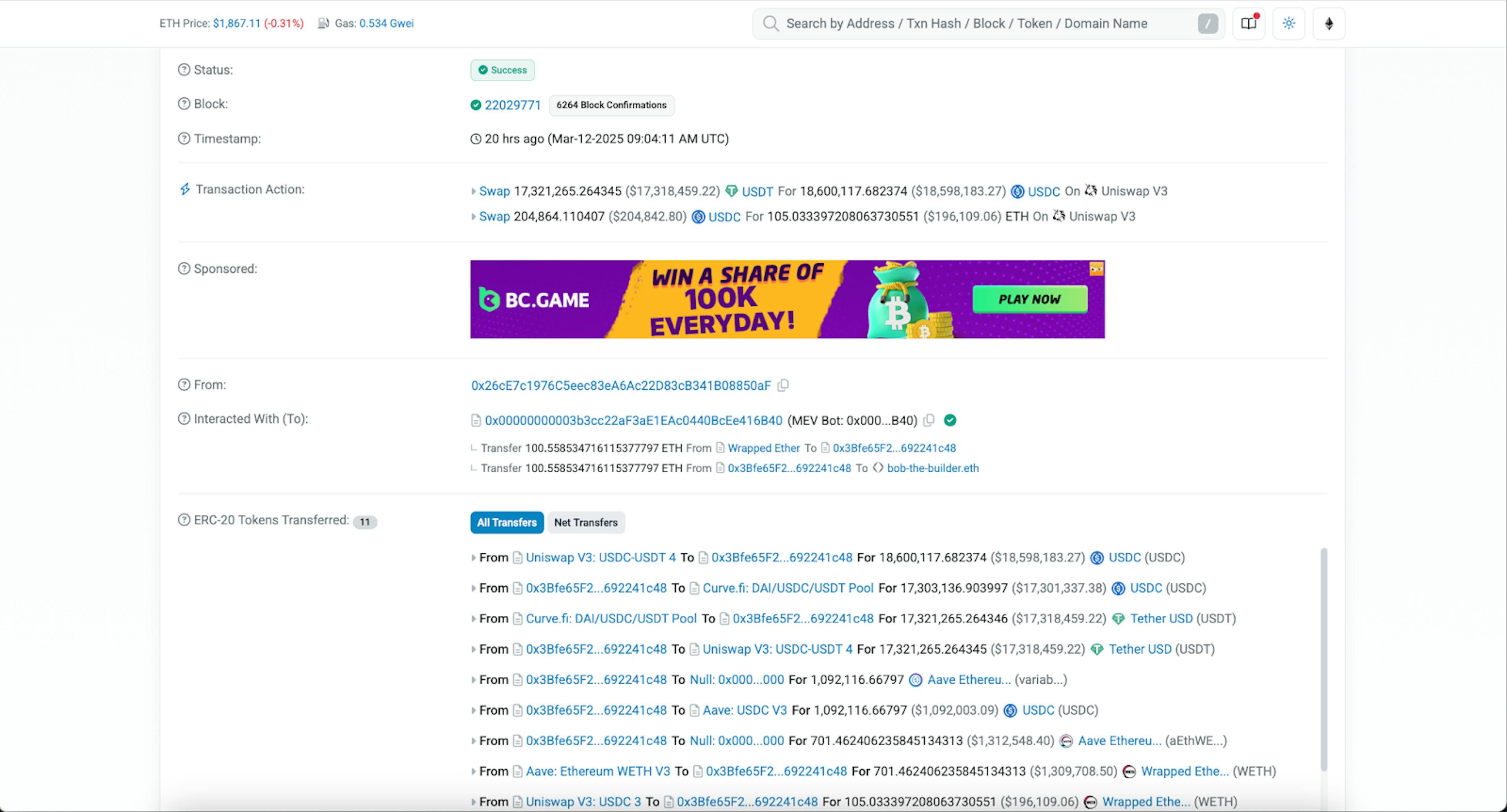Click the Timestamp help question icon
The height and width of the screenshot is (812, 1507).
[184, 139]
